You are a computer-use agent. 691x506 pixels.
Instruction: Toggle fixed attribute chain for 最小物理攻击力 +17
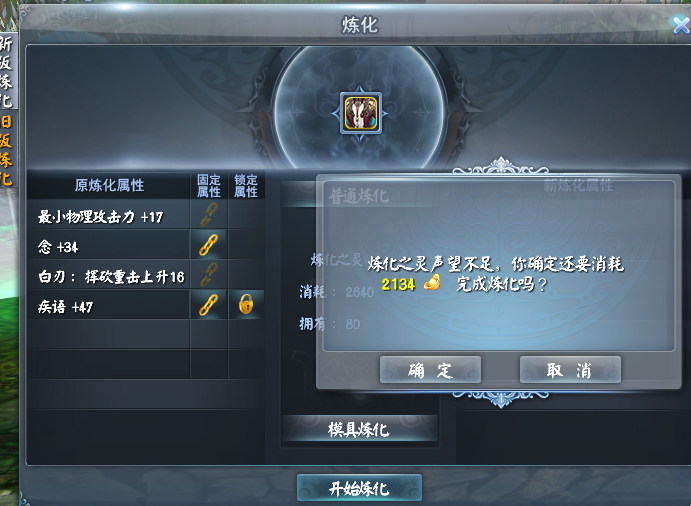[208, 215]
